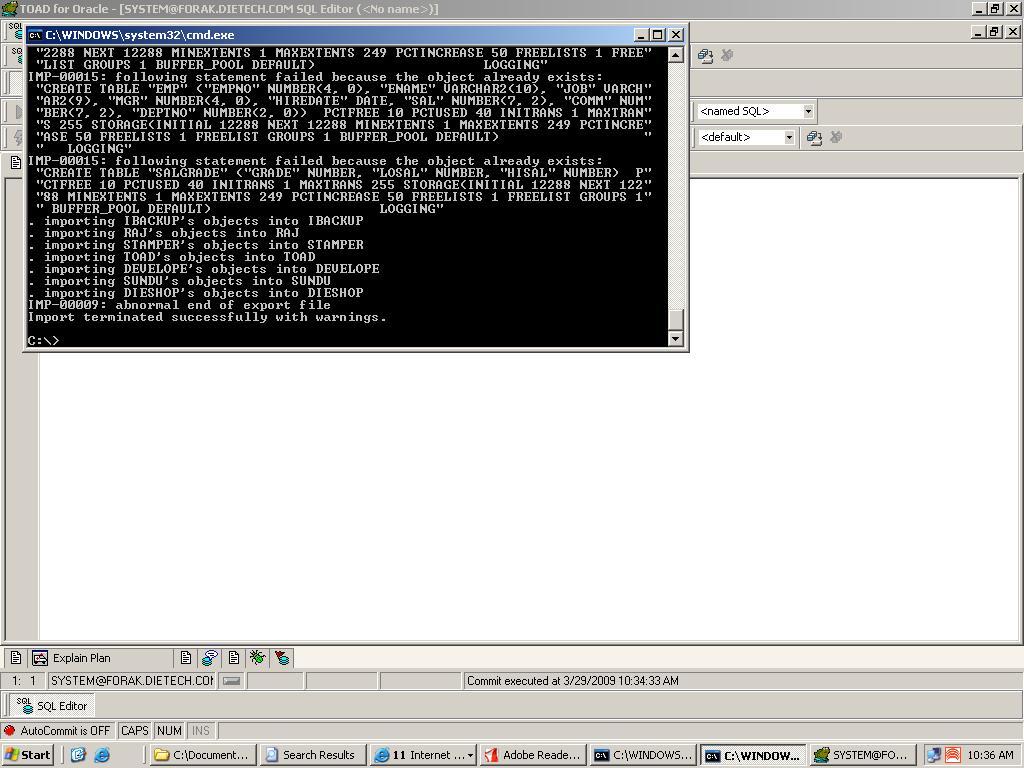Click the Commit executed status message
This screenshot has height=768, width=1024.
click(x=573, y=680)
